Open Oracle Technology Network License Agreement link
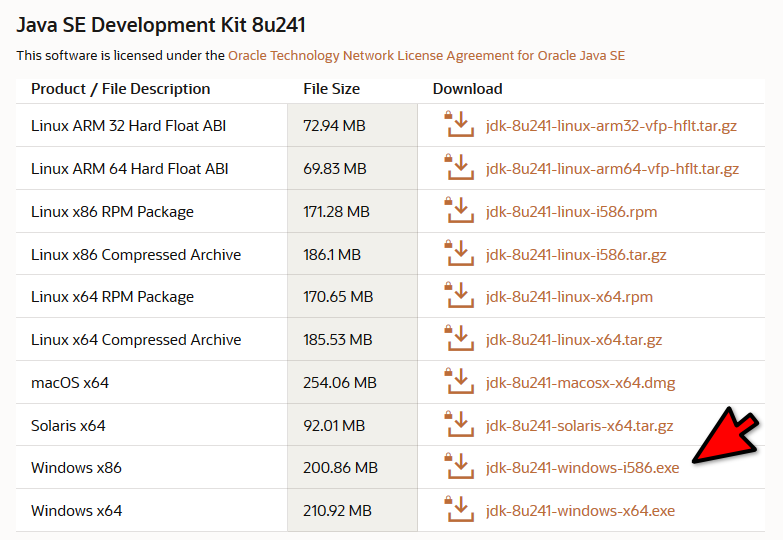The height and width of the screenshot is (540, 783). click(x=426, y=55)
